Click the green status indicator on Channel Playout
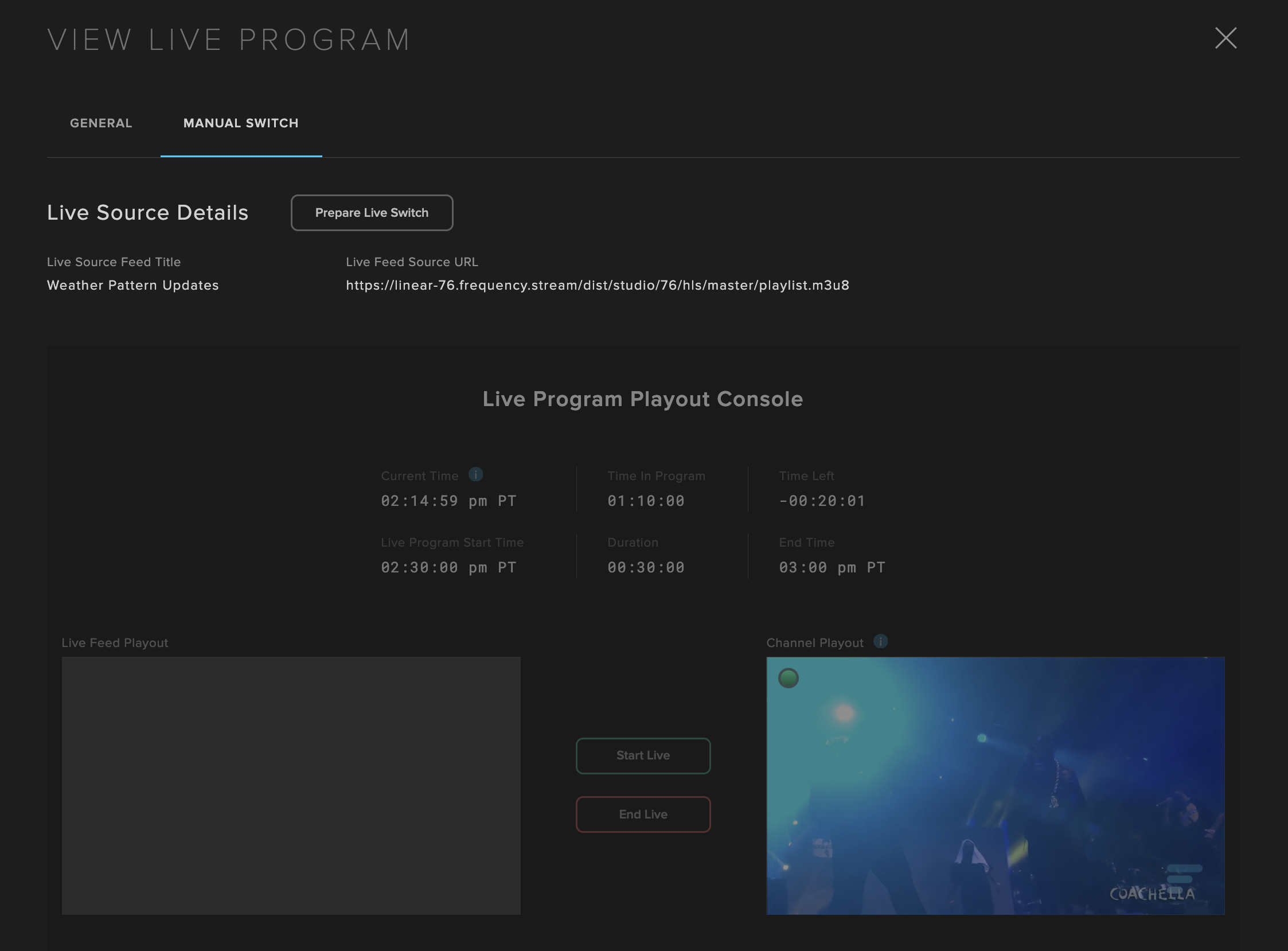The image size is (1288, 951). point(788,678)
